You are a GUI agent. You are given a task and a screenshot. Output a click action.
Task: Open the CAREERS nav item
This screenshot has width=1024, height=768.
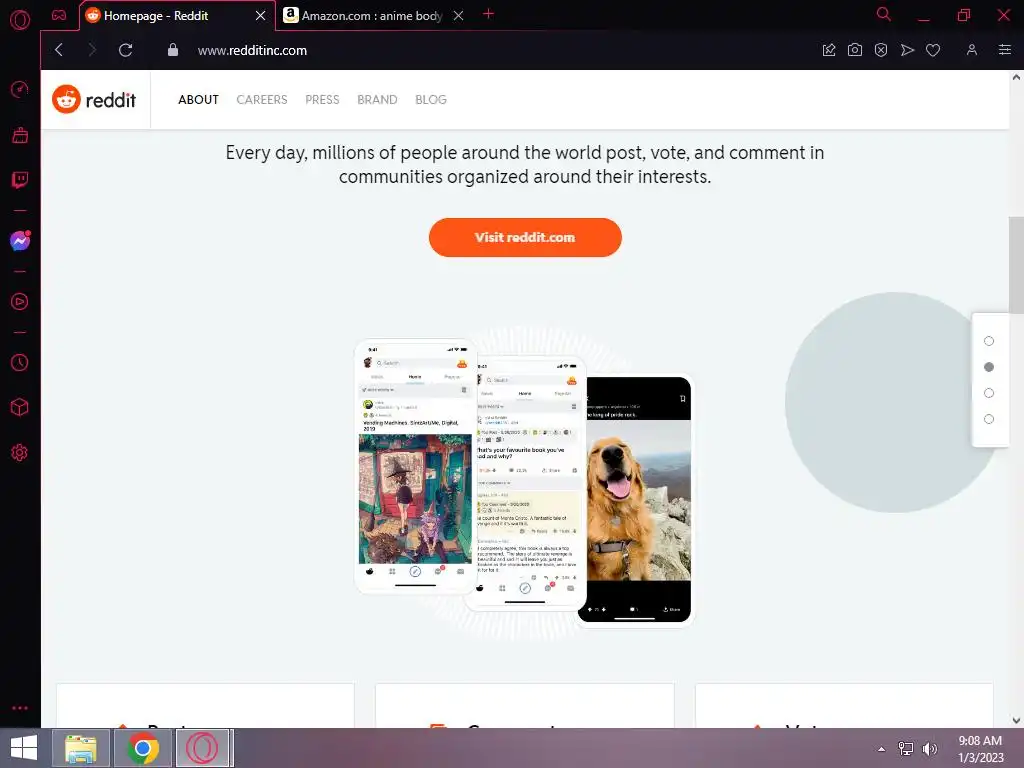click(x=262, y=100)
